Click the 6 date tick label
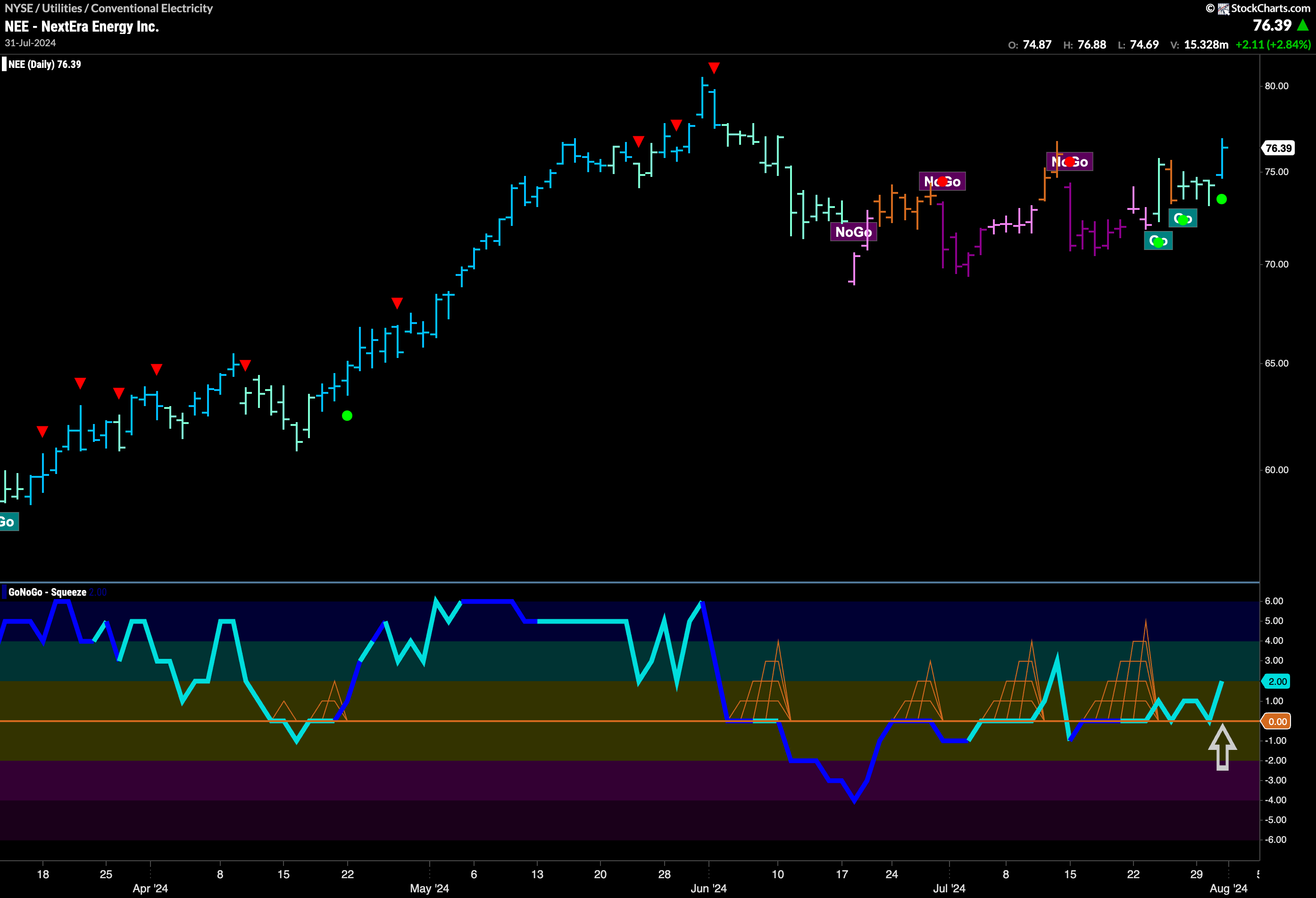Image resolution: width=1316 pixels, height=898 pixels. click(x=474, y=874)
